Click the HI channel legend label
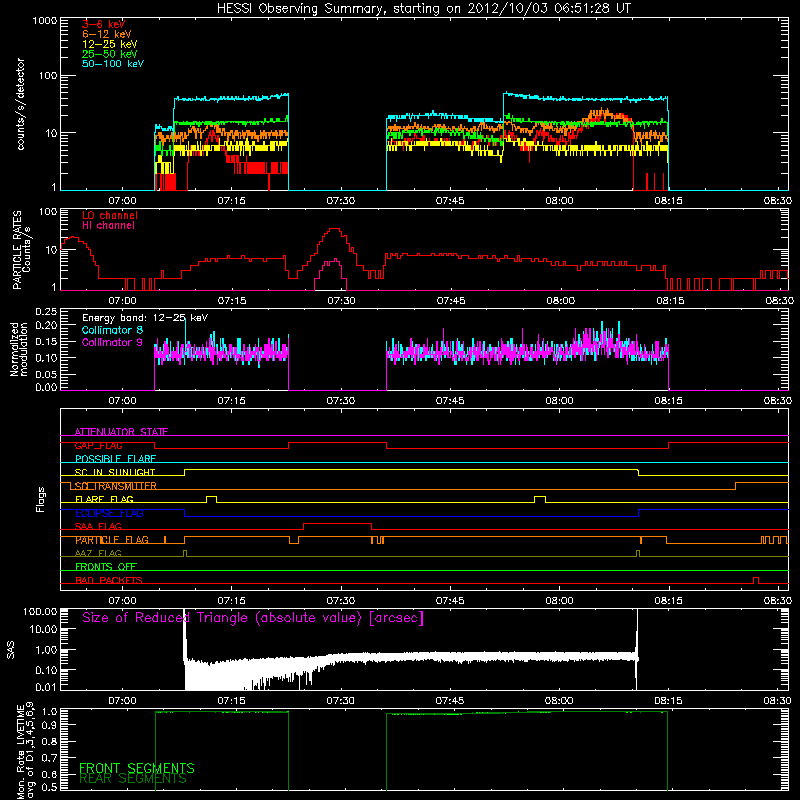The height and width of the screenshot is (800, 800). (108, 226)
